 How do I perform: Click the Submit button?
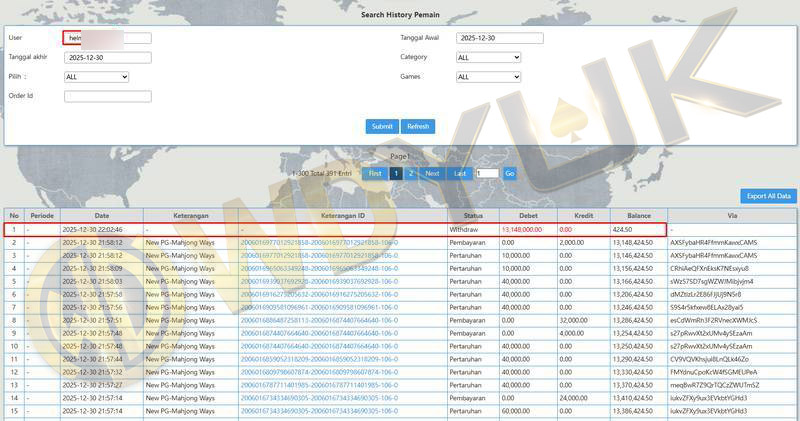coord(382,127)
